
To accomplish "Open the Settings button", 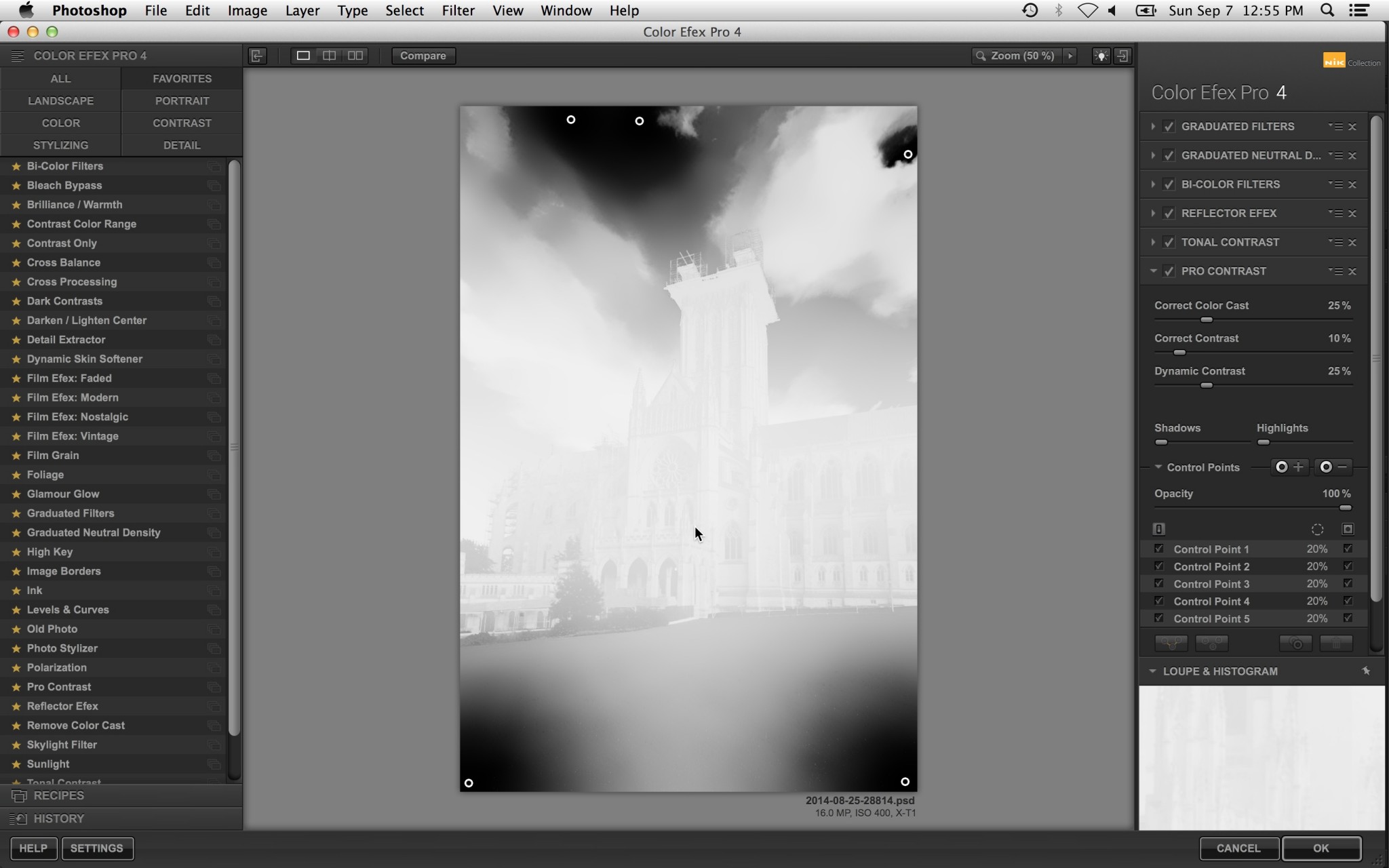I will click(x=97, y=848).
